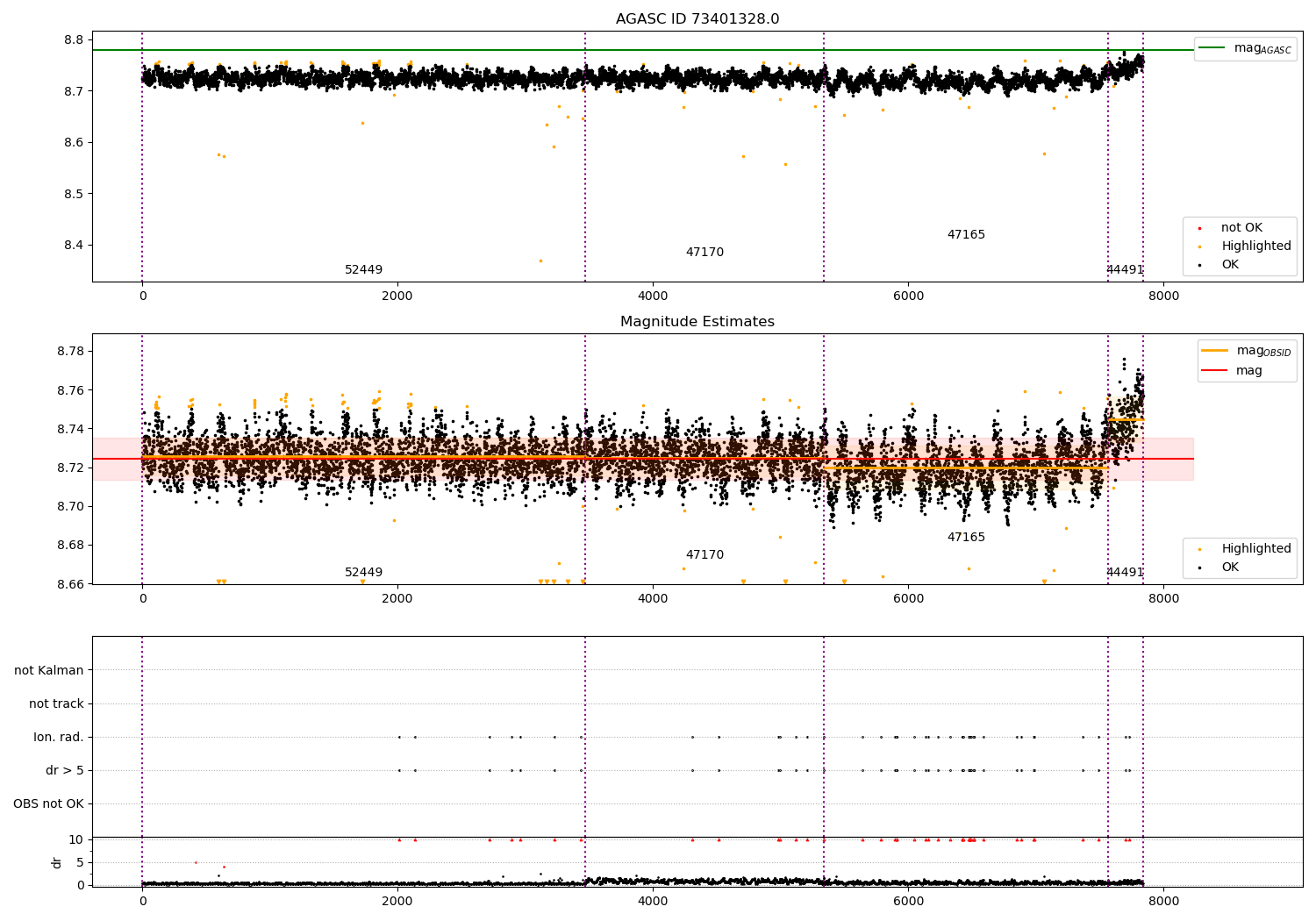Click the 'dr' axis label
1316x921 pixels.
click(x=57, y=862)
